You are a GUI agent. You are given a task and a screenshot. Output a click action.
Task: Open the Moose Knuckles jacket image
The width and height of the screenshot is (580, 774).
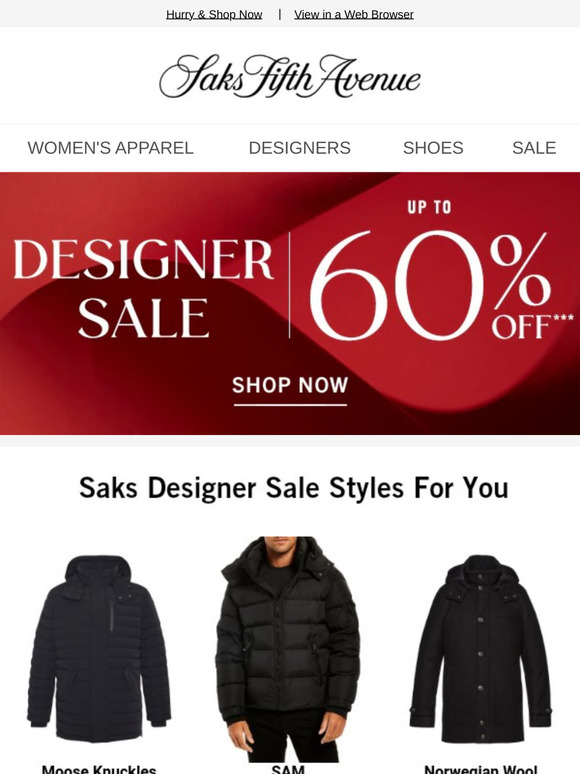99,649
